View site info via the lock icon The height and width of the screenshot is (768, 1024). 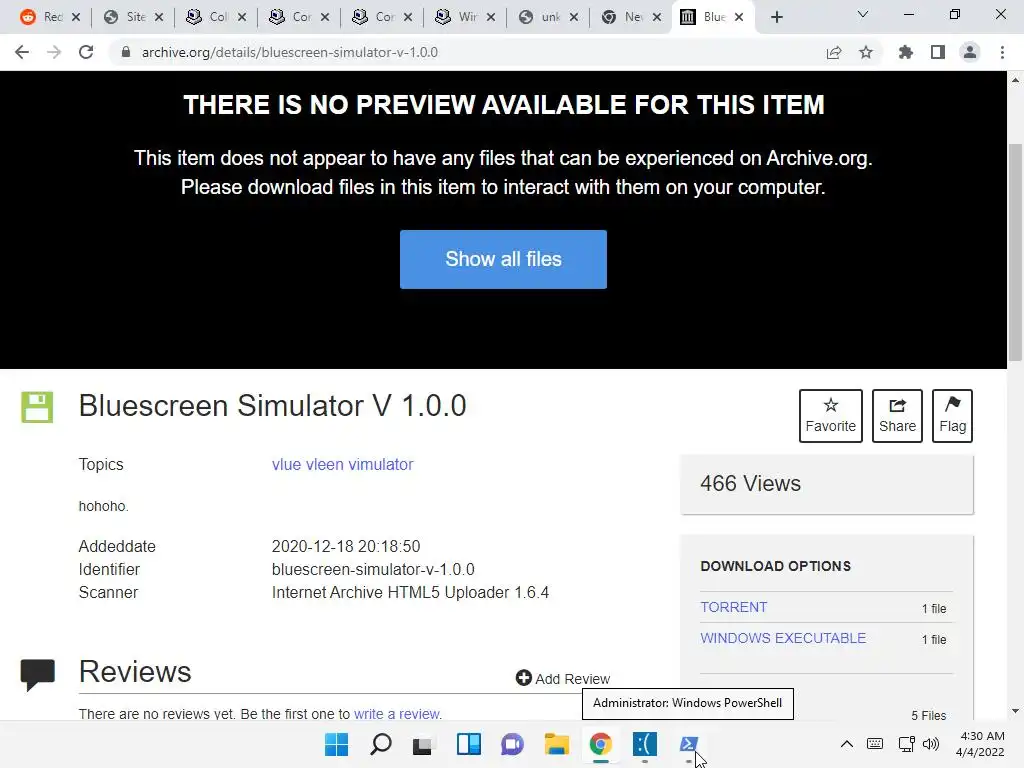click(x=126, y=52)
